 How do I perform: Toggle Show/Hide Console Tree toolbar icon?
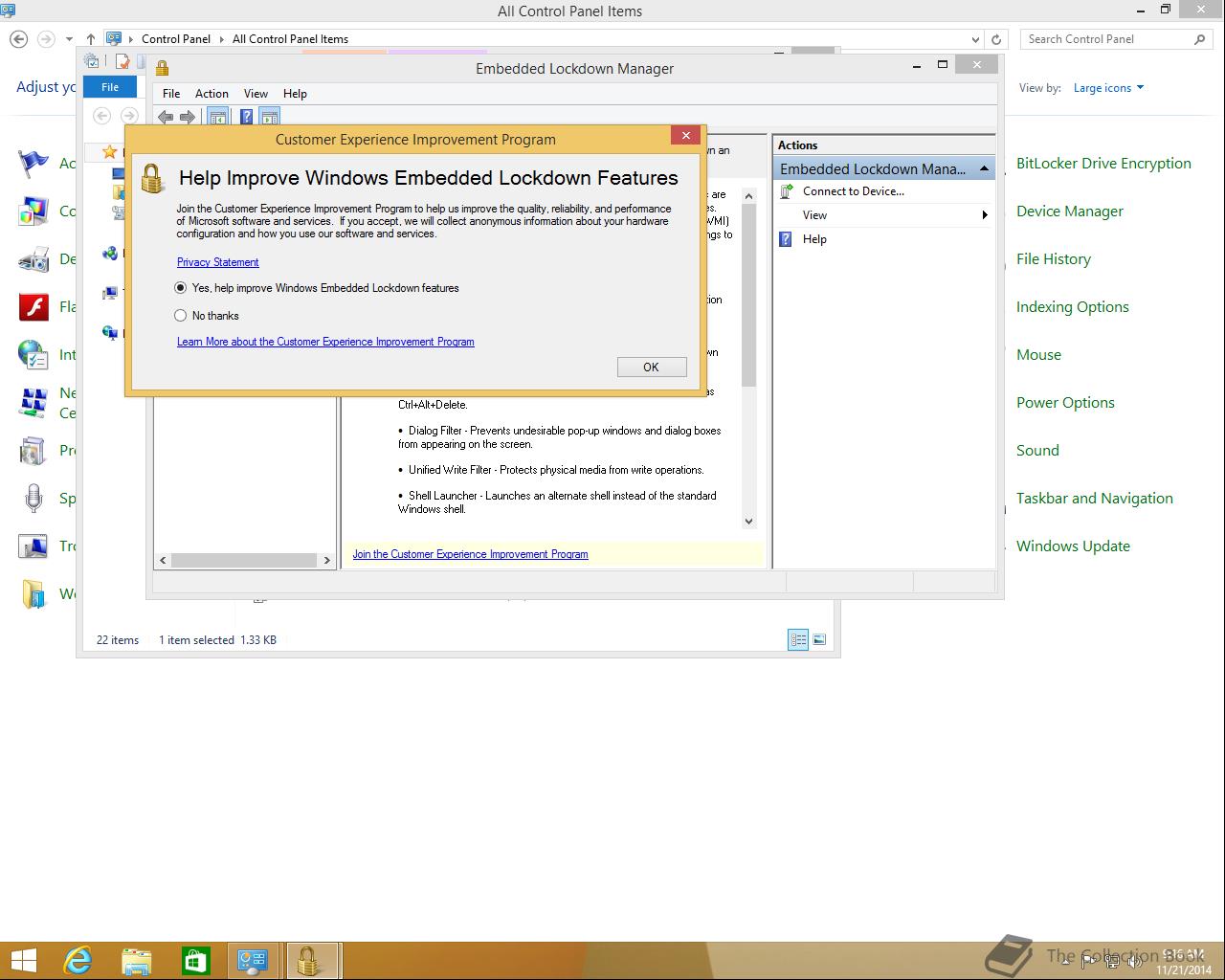217,117
